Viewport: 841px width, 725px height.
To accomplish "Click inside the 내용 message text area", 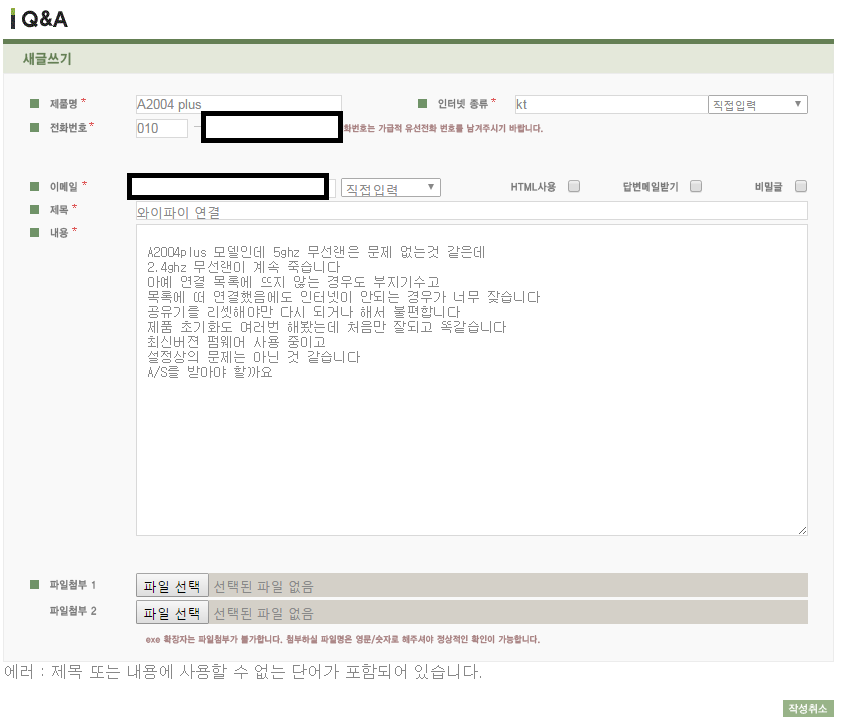I will coord(471,380).
